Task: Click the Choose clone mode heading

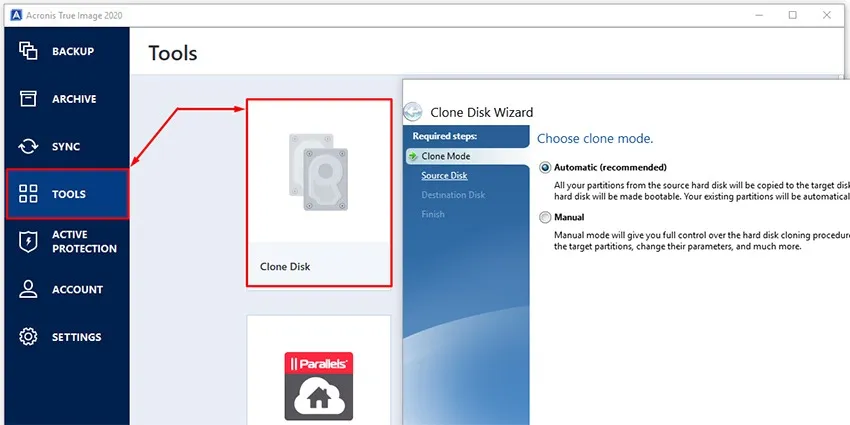Action: (595, 139)
